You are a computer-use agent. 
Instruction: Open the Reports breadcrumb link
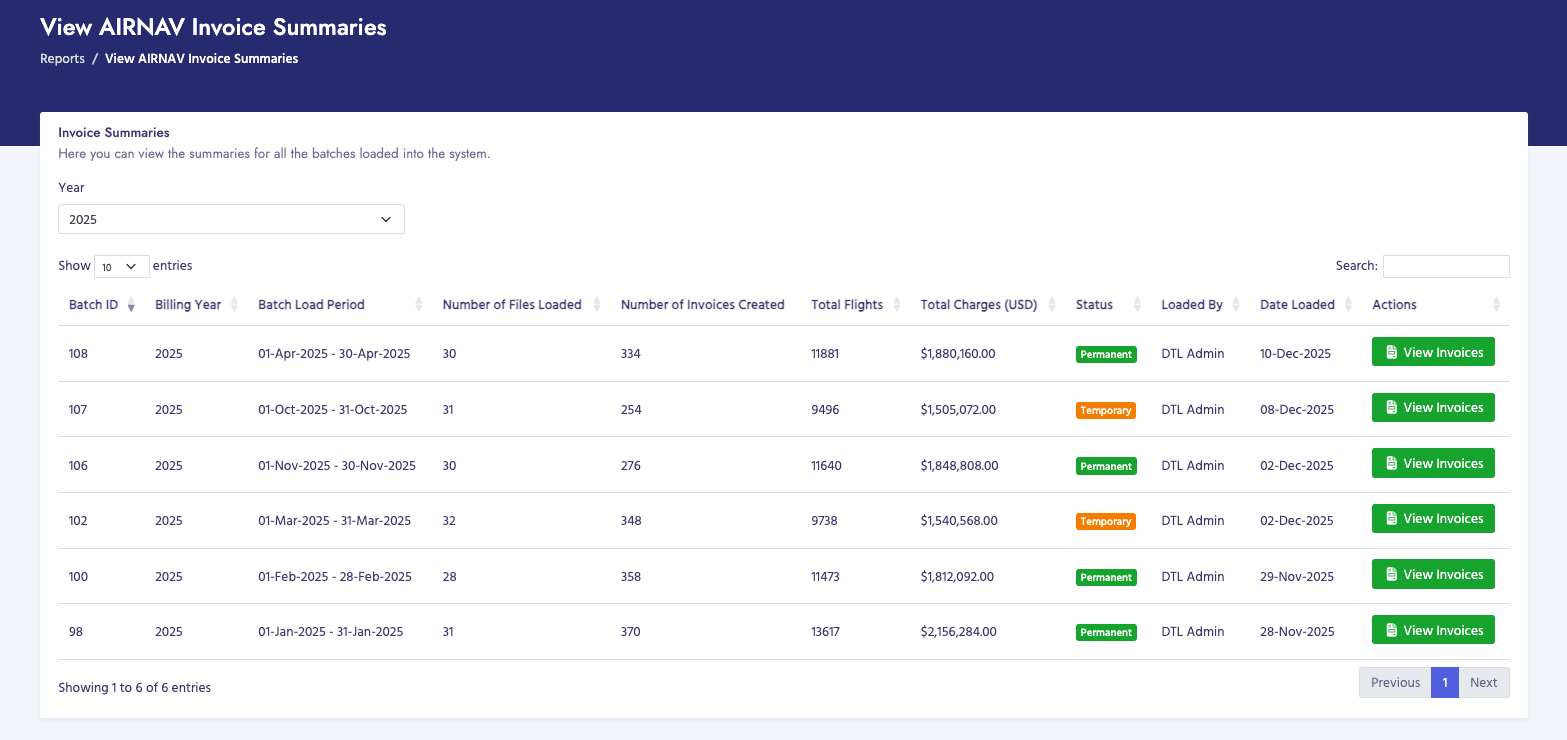[62, 58]
